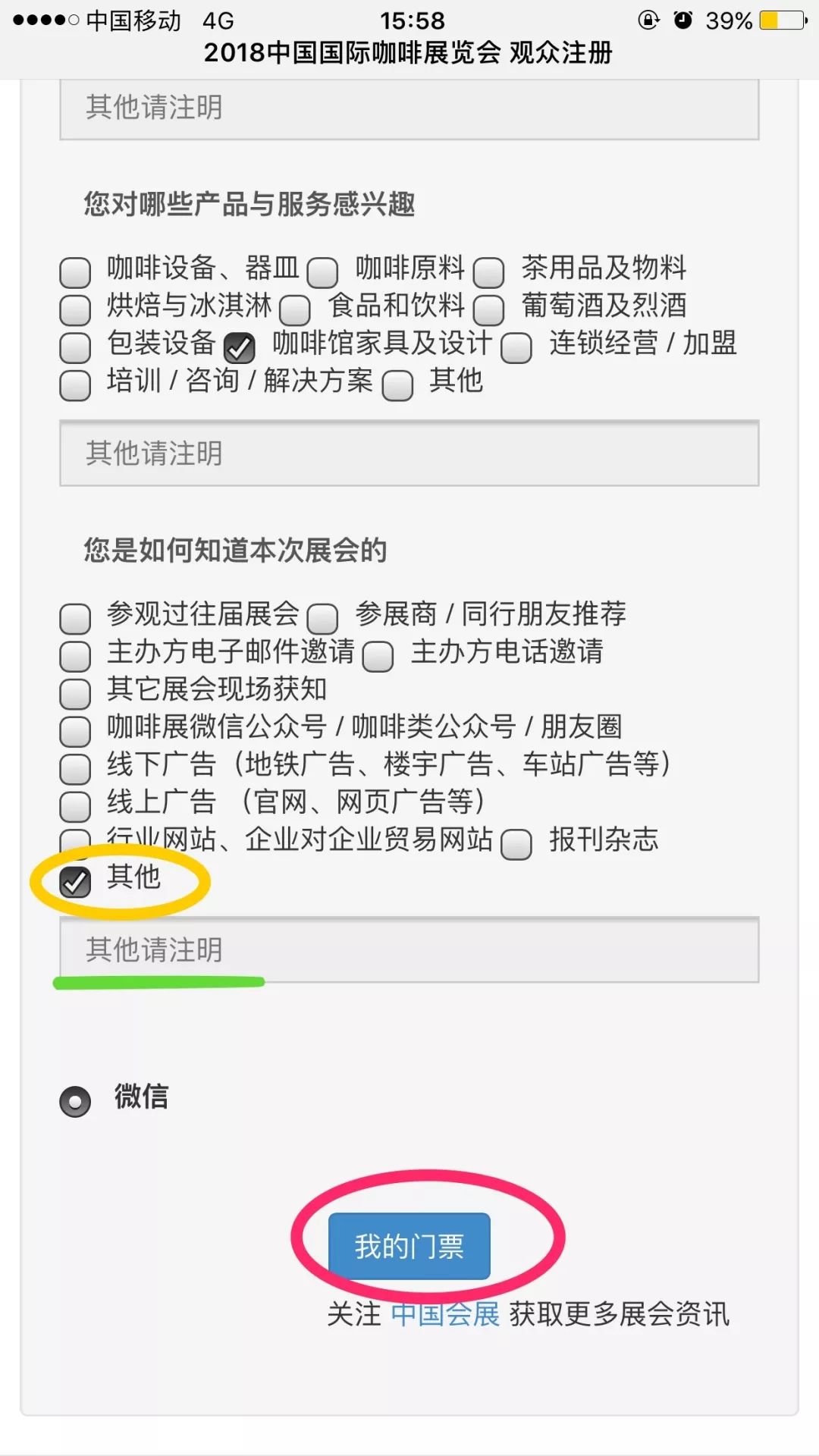Check the 咖啡设备、器皿 checkbox
This screenshot has height=1456, width=819.
[75, 272]
